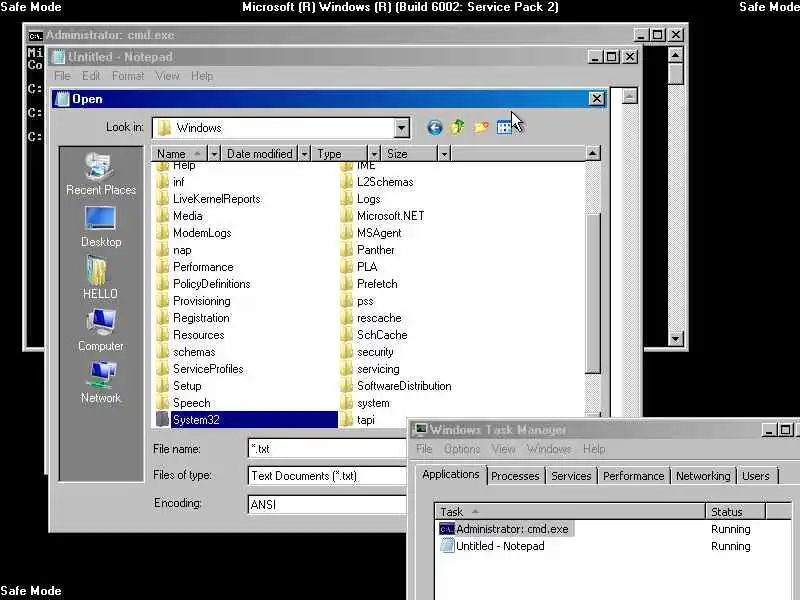Open the Encoding combo box
The image size is (800, 600).
[327, 504]
